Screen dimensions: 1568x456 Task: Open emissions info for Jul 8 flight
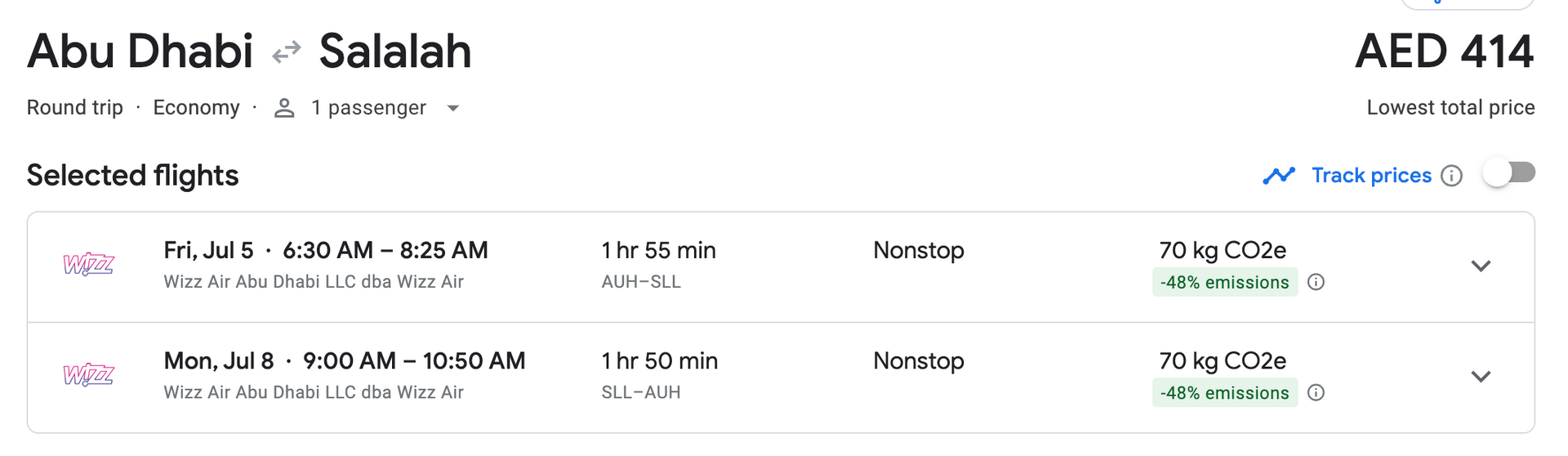point(1316,393)
